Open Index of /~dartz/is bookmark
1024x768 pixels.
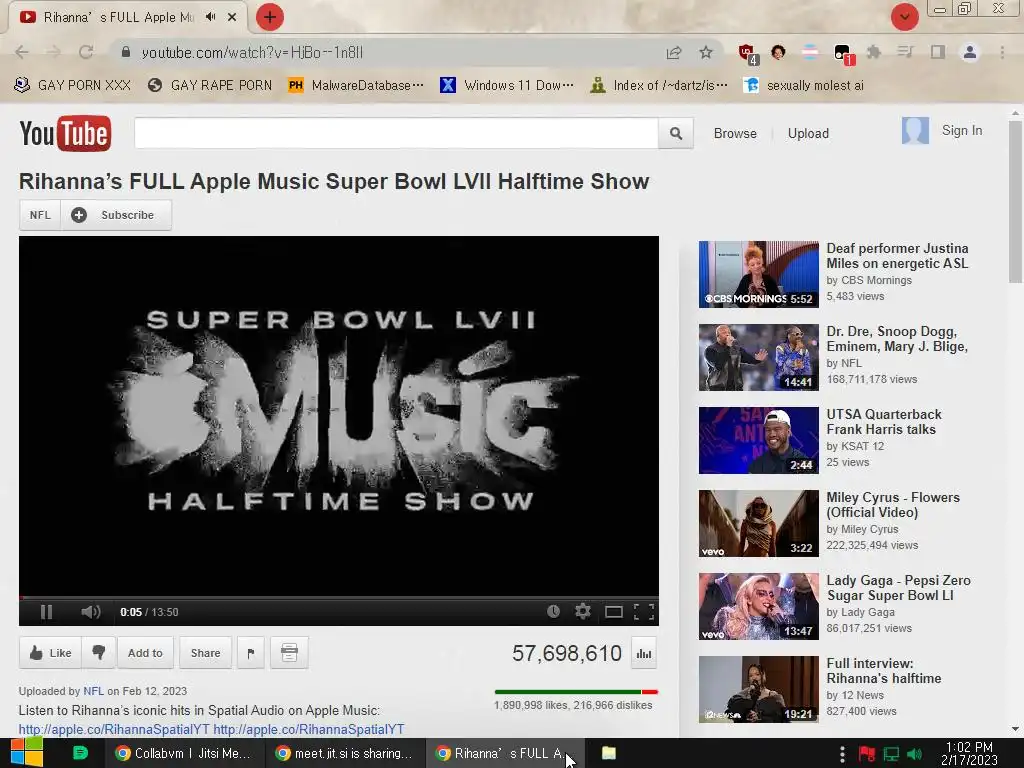pyautogui.click(x=659, y=85)
